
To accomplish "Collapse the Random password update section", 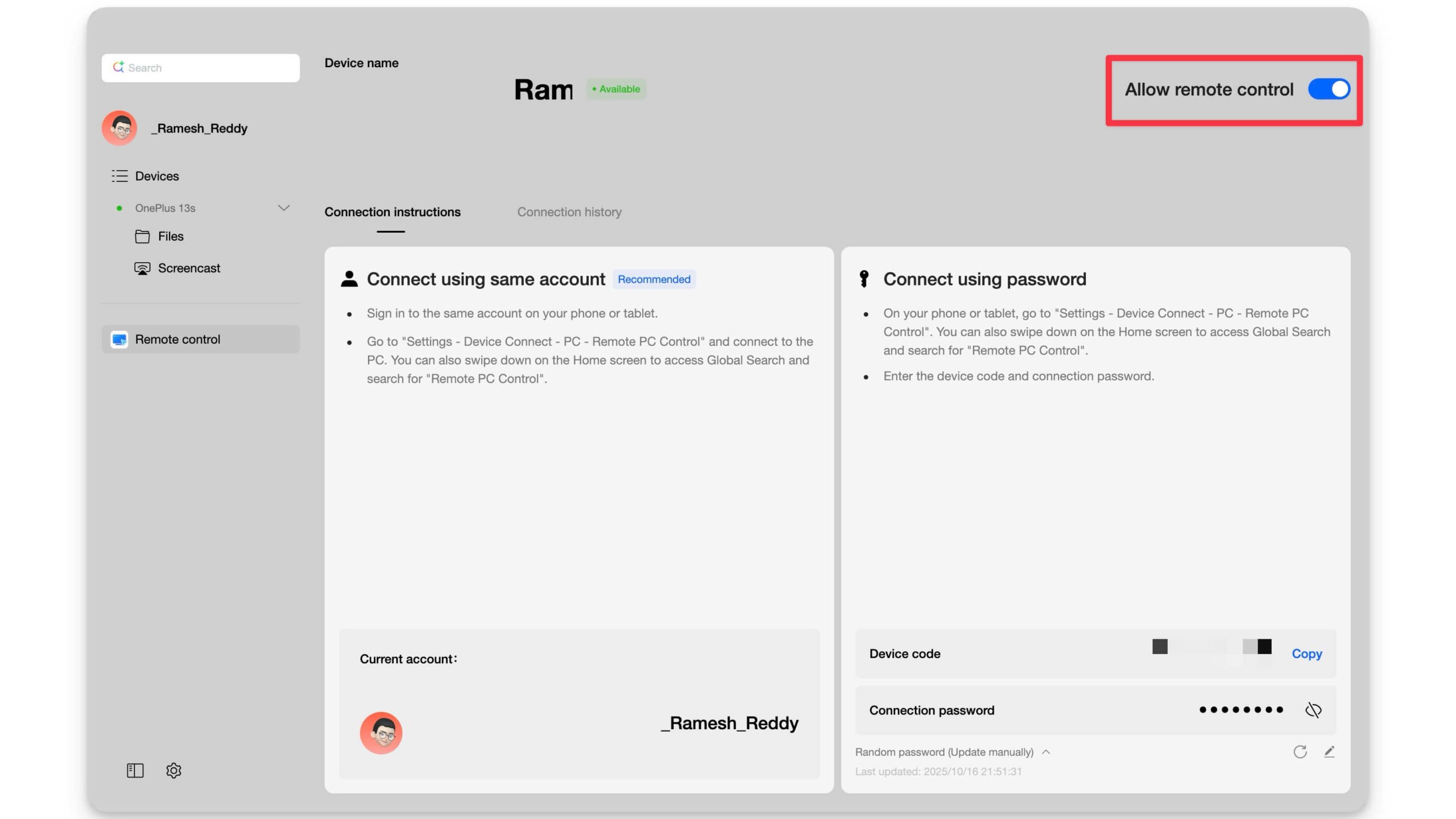I will point(1046,751).
